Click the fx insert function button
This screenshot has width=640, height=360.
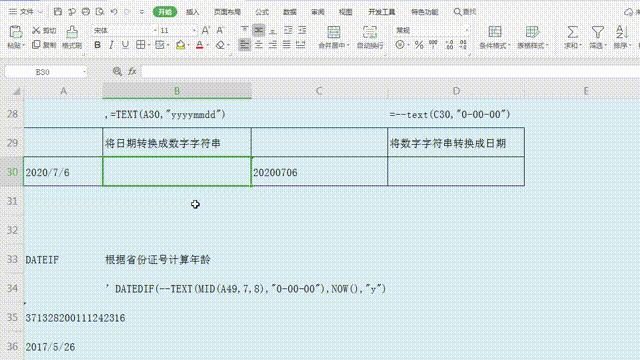[x=132, y=72]
